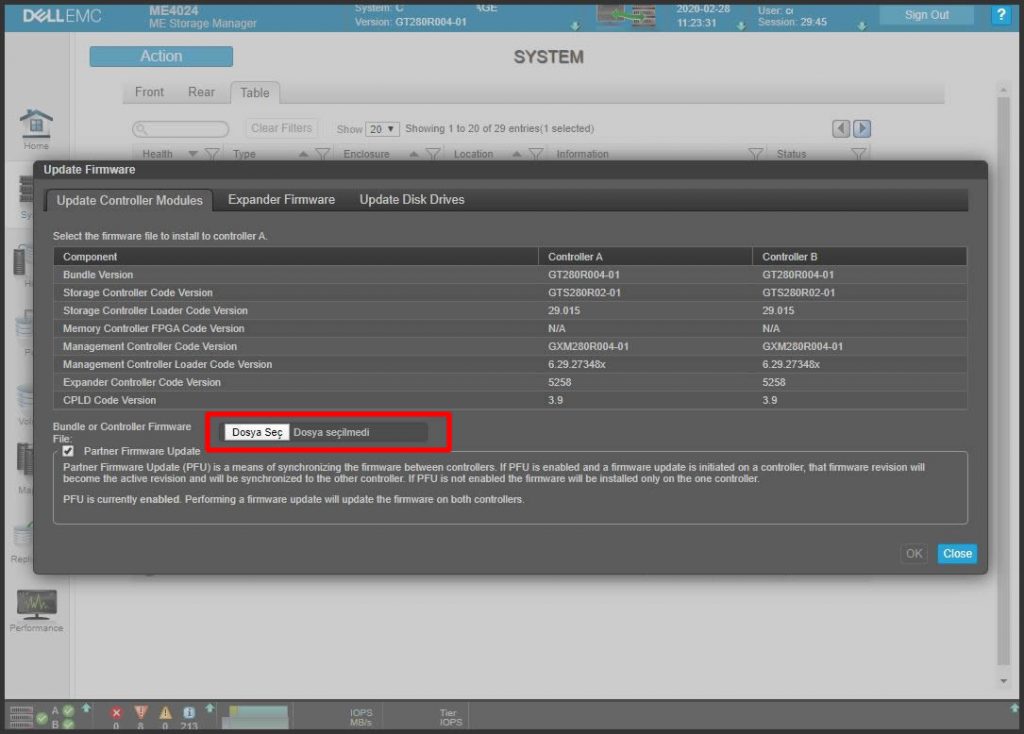Viewport: 1024px width, 734px height.
Task: Sort by Health column arrow
Action: coord(193,154)
